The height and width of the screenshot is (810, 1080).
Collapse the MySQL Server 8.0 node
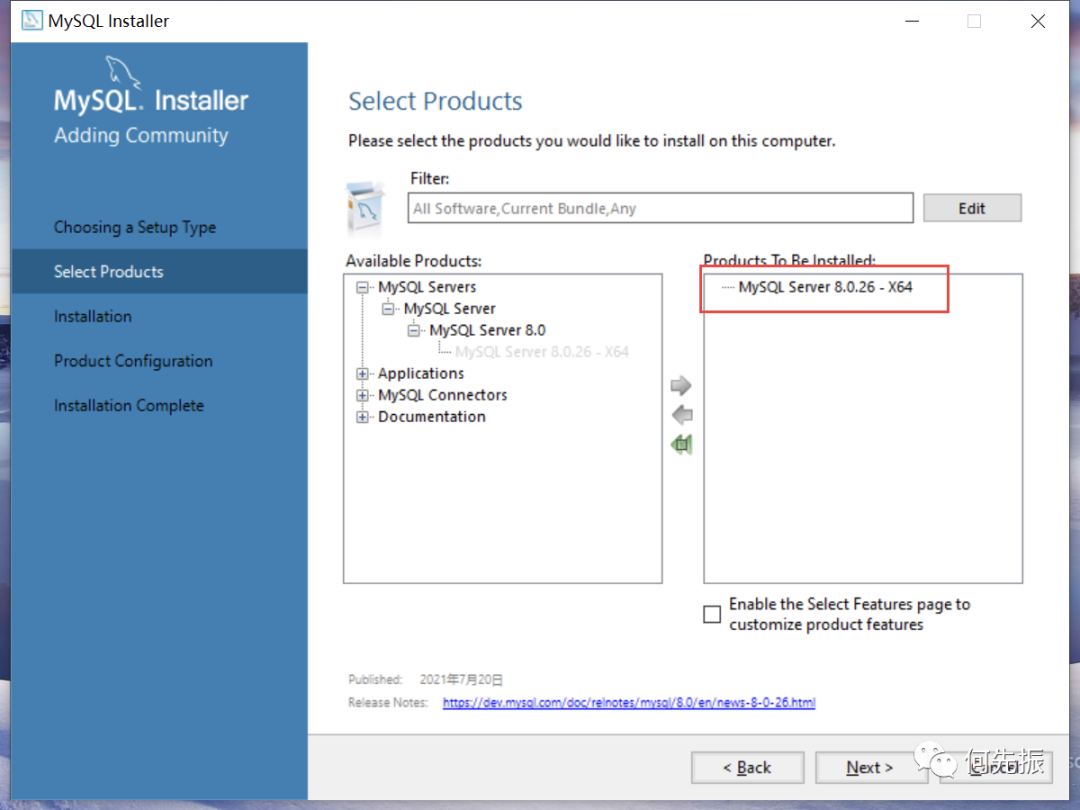pos(413,331)
